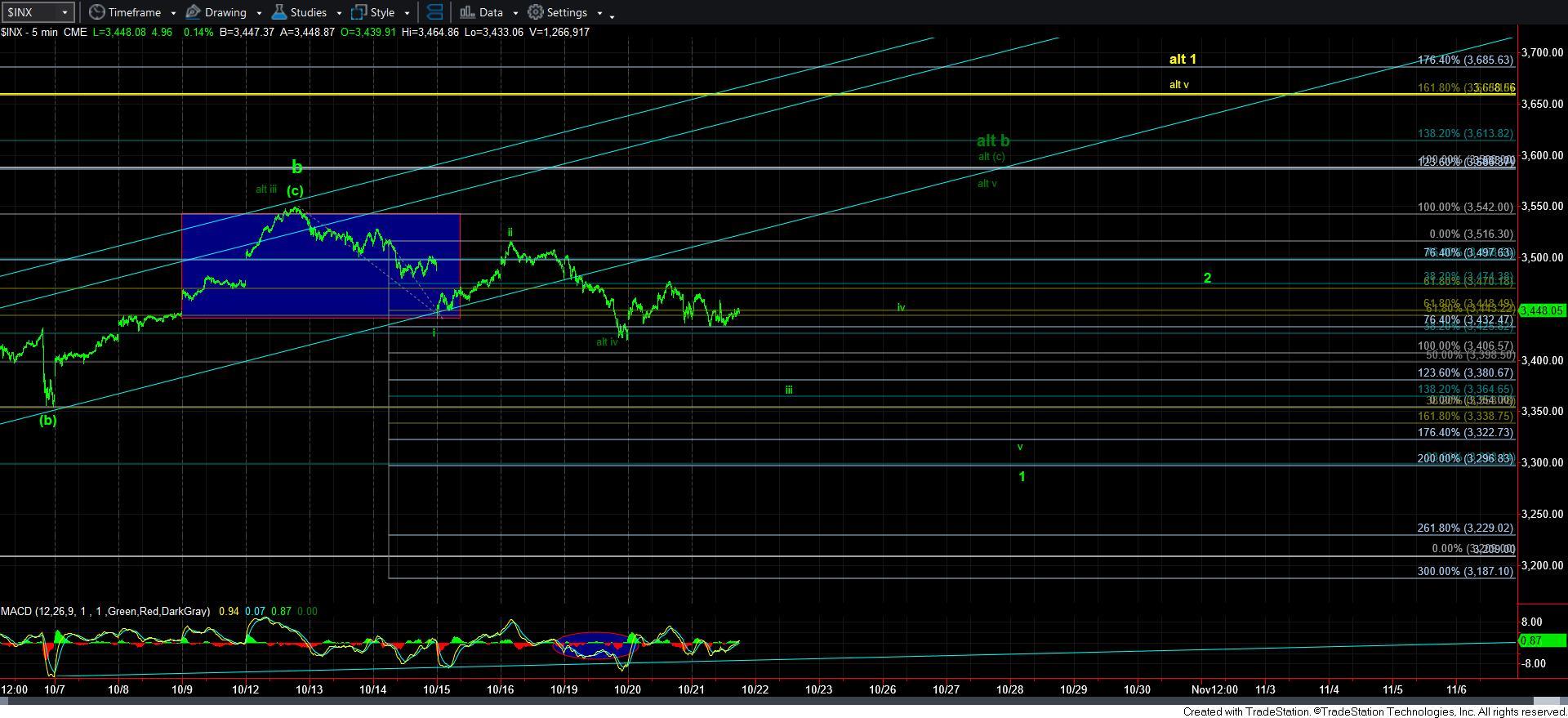This screenshot has width=1568, height=718.
Task: Click the Data bar-chart icon
Action: pyautogui.click(x=467, y=12)
